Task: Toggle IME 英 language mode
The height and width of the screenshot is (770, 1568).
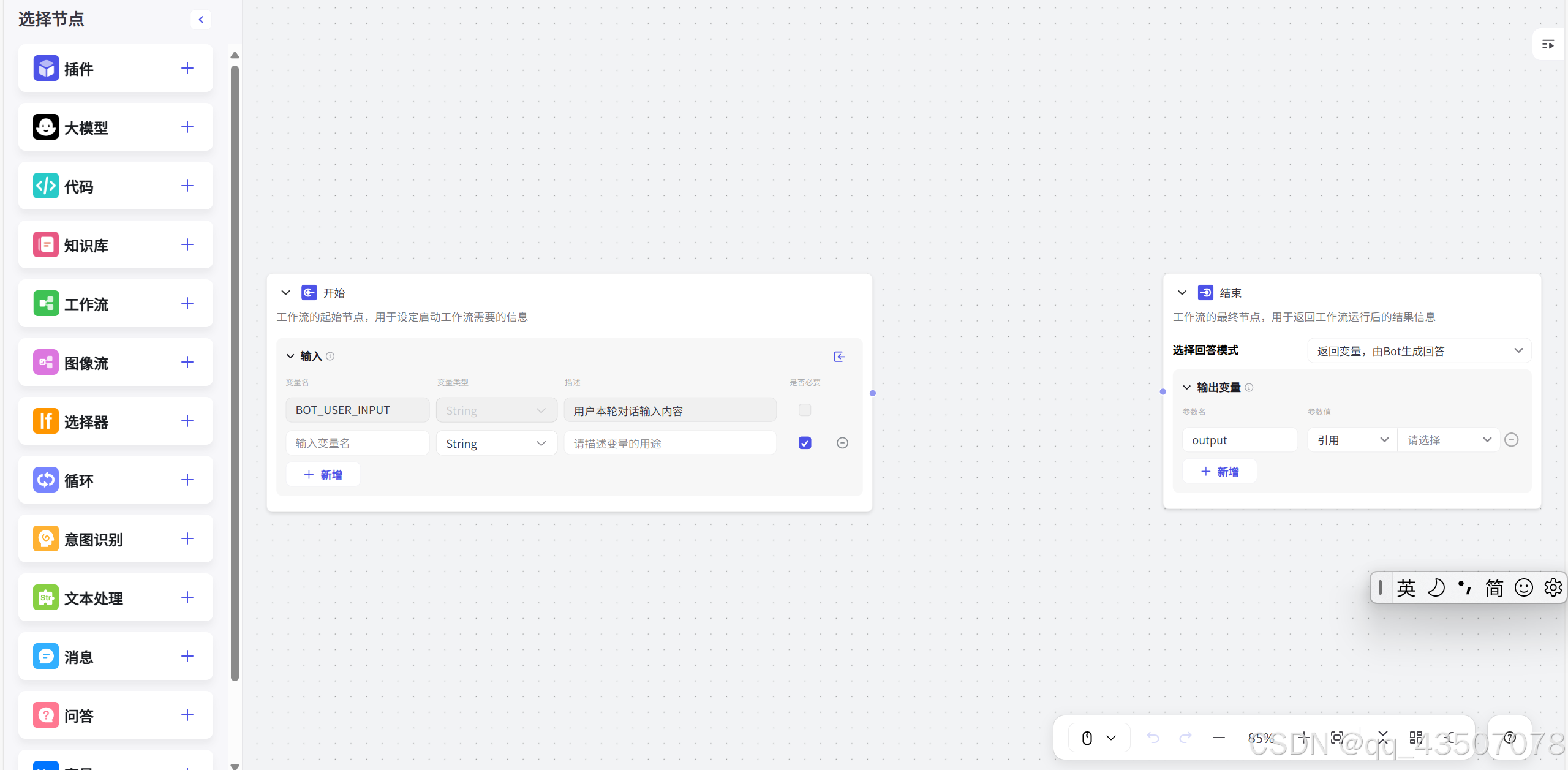Action: pos(1406,588)
